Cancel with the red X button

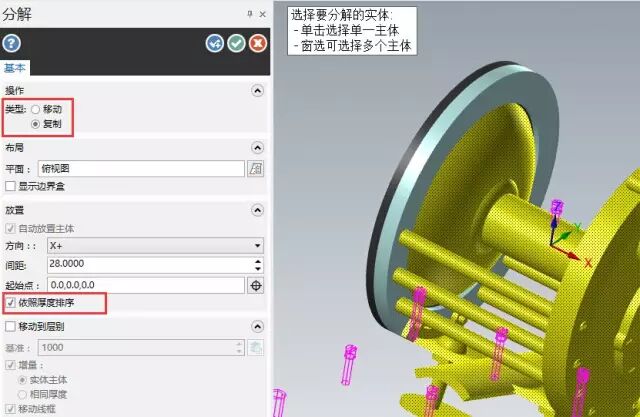(x=258, y=43)
